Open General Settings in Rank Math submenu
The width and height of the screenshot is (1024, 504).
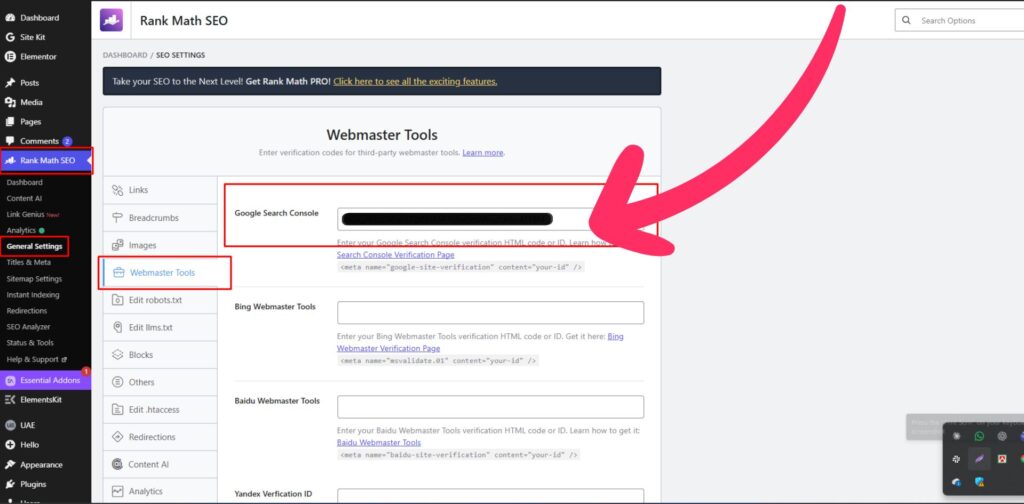coord(35,246)
